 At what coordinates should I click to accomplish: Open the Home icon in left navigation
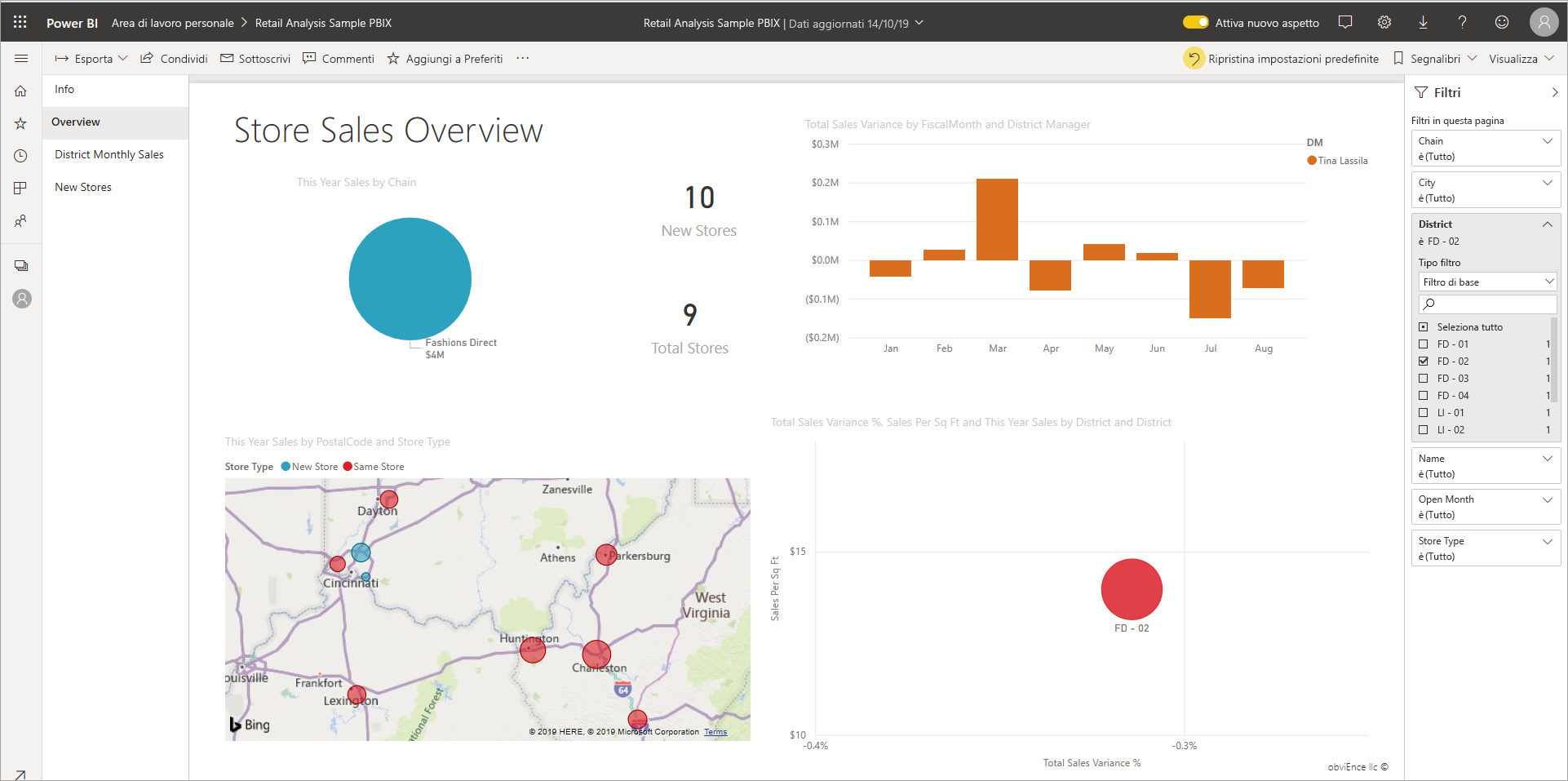(x=20, y=91)
